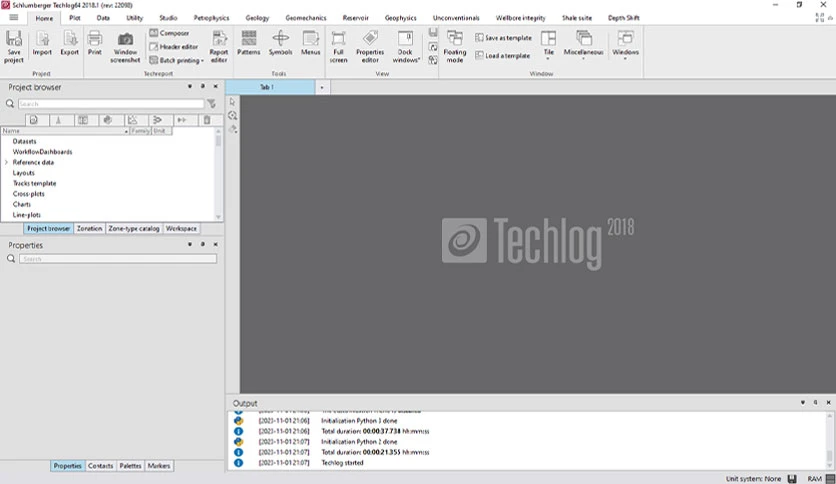Screen dimensions: 836x484
Task: Click Save as template
Action: [503, 38]
